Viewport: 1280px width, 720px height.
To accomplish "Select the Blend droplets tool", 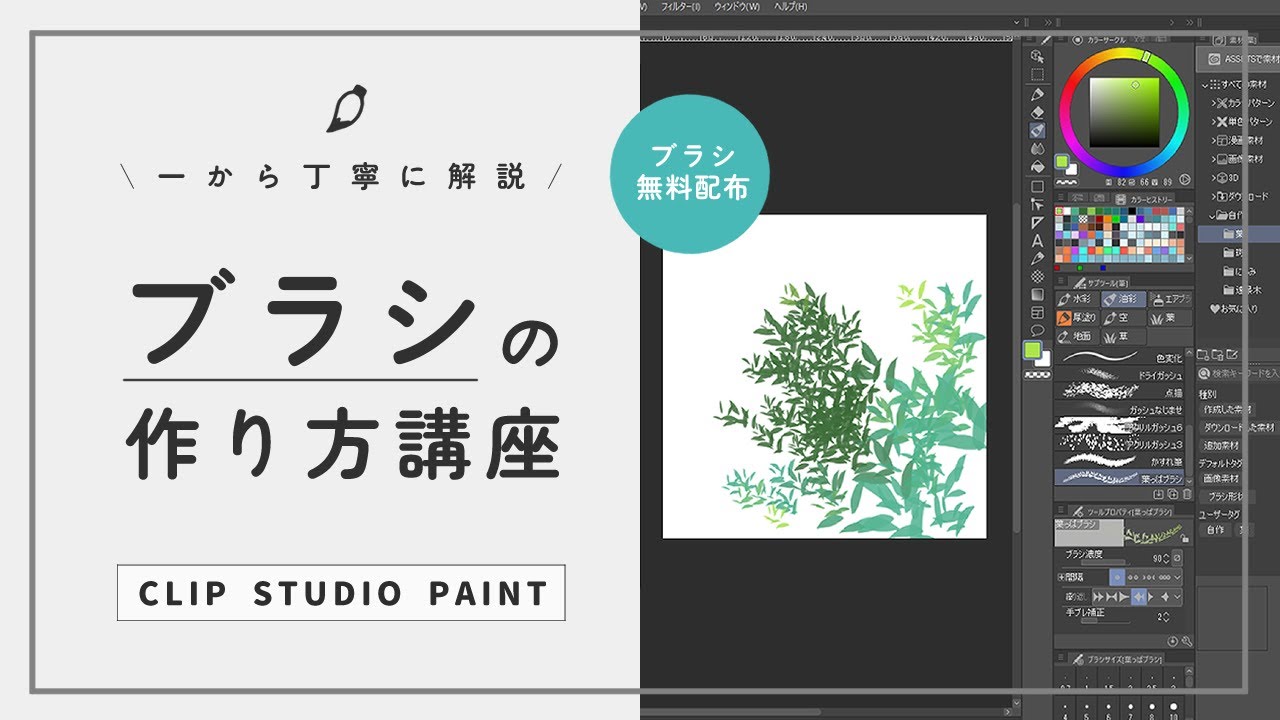I will (1038, 148).
